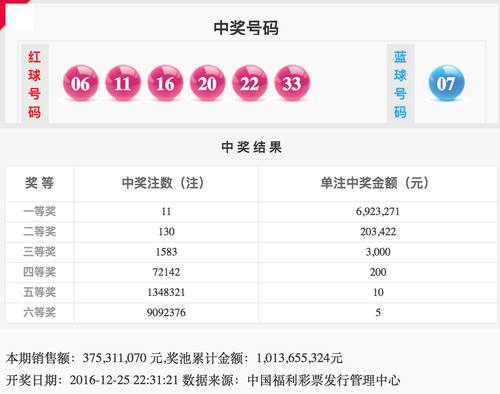500x394 pixels.
Task: Click the blue ball numbered 07
Action: [x=446, y=83]
